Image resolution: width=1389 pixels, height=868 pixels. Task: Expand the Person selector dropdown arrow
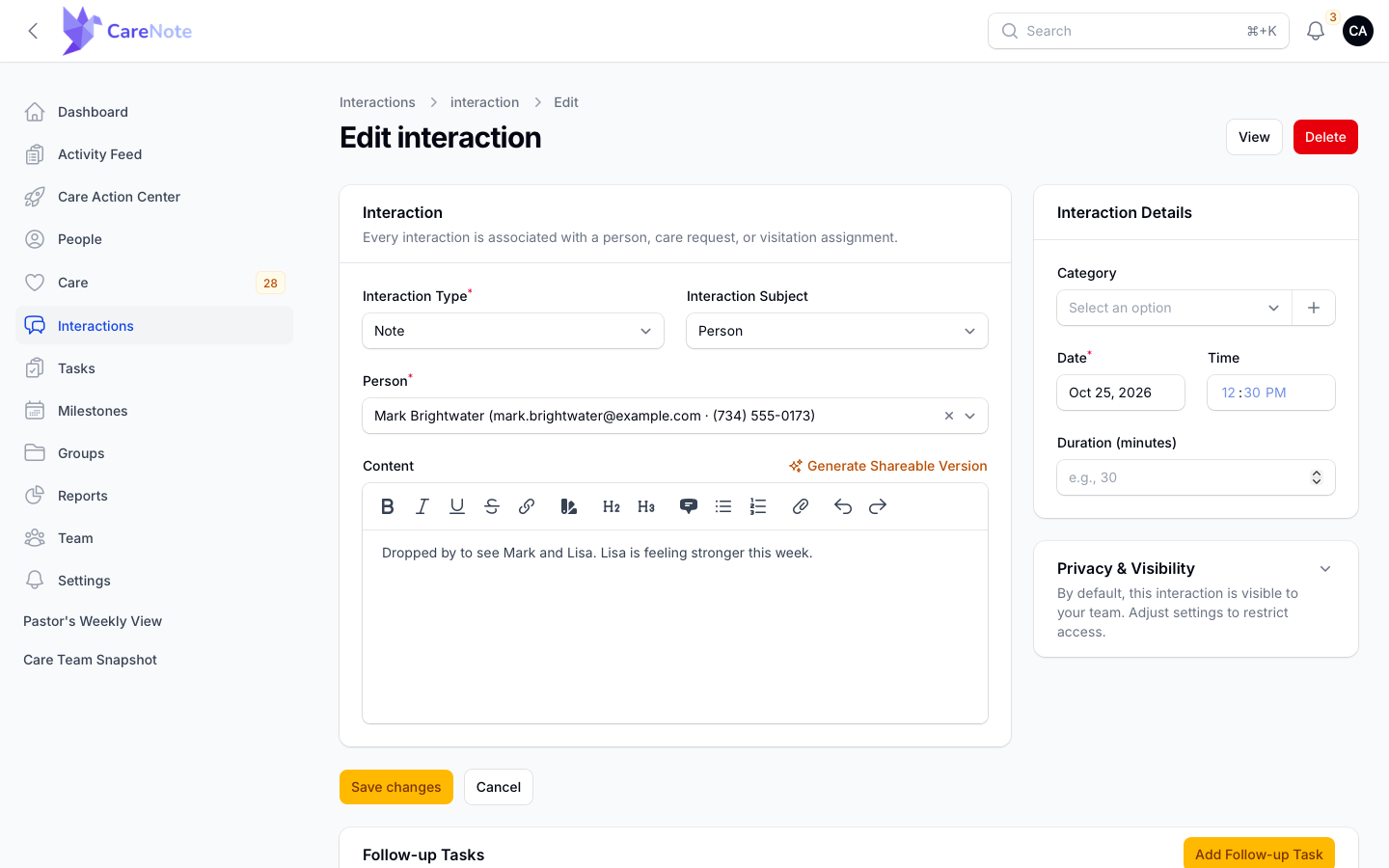(970, 416)
